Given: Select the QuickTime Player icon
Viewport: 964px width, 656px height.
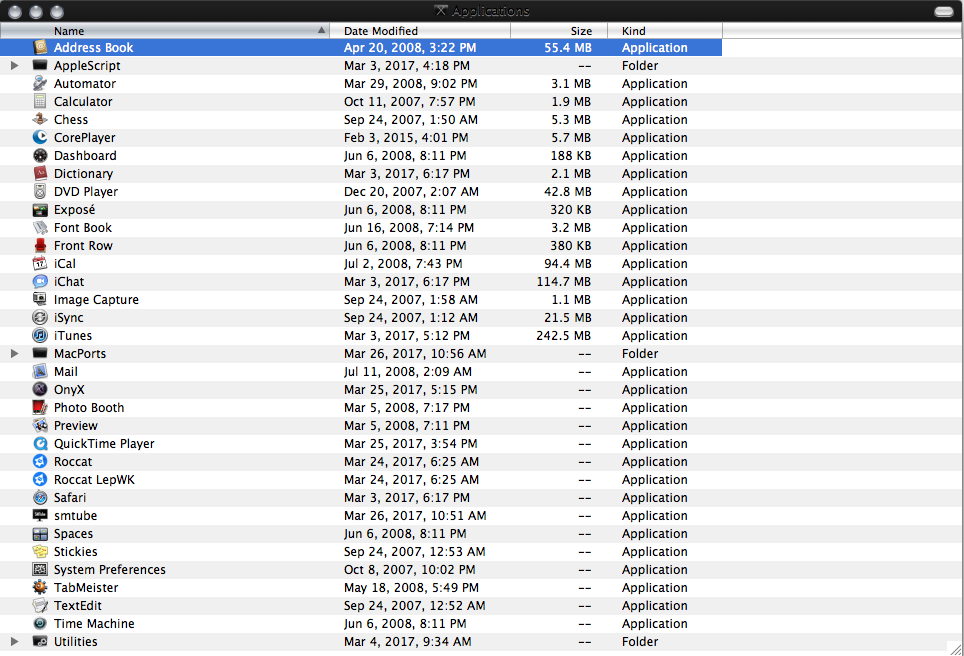Looking at the screenshot, I should pyautogui.click(x=40, y=443).
